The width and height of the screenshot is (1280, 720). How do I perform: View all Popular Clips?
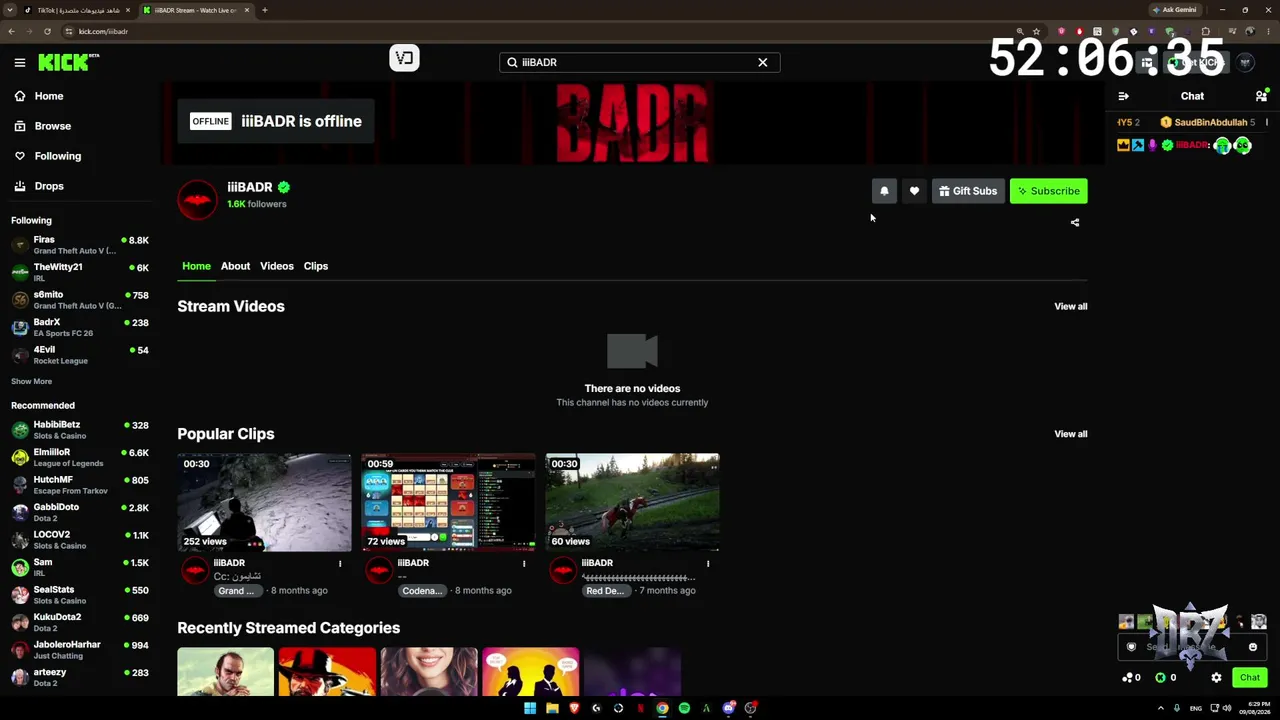(x=1070, y=434)
